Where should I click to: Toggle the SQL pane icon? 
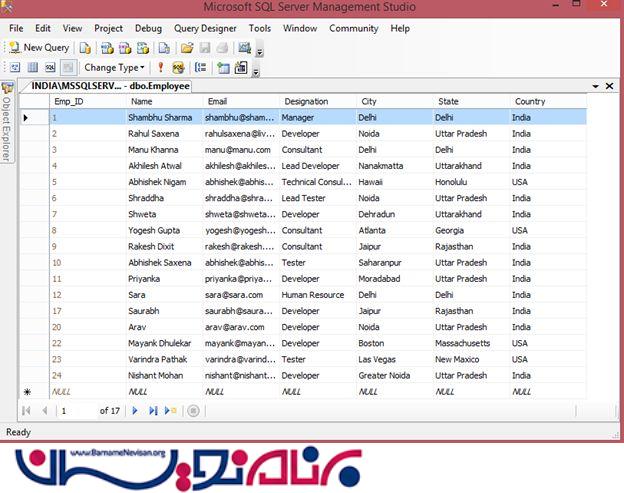point(49,68)
